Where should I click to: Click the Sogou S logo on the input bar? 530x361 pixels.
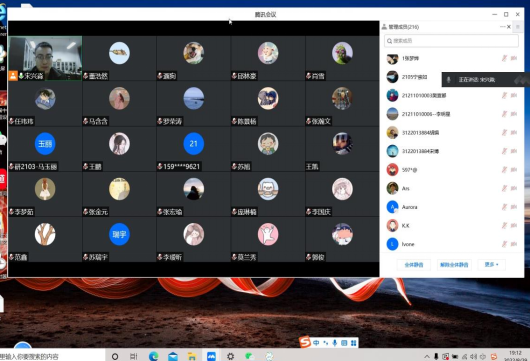pos(305,342)
